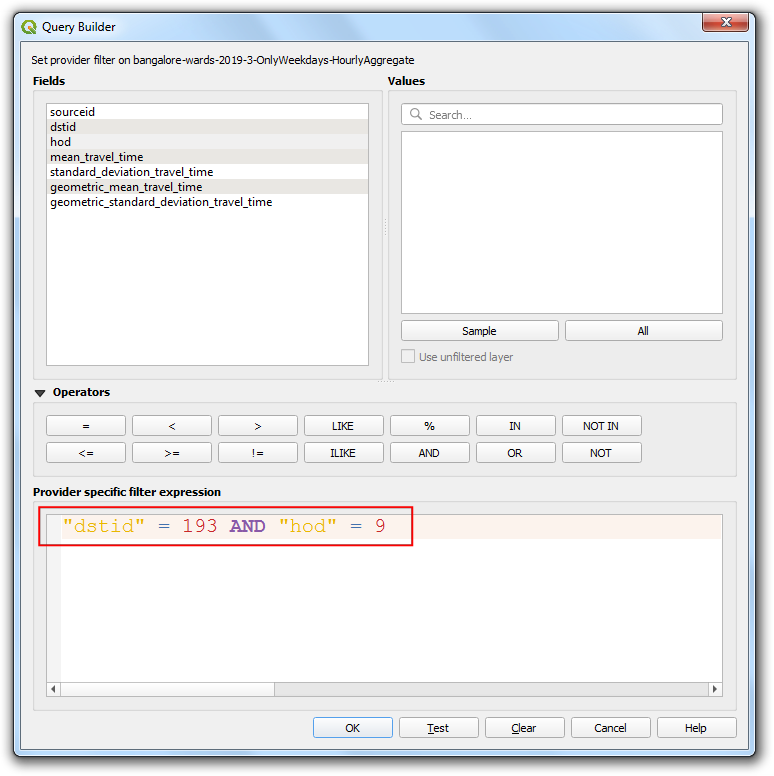Add the AND operator to expression
This screenshot has width=774, height=776.
pyautogui.click(x=429, y=453)
